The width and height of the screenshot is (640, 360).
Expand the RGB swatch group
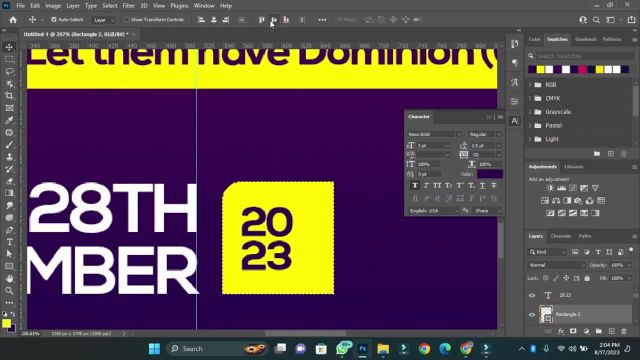[x=531, y=85]
